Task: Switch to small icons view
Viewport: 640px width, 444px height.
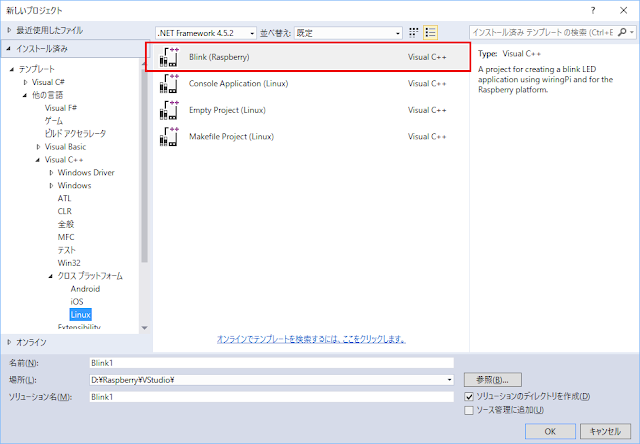Action: pos(413,33)
